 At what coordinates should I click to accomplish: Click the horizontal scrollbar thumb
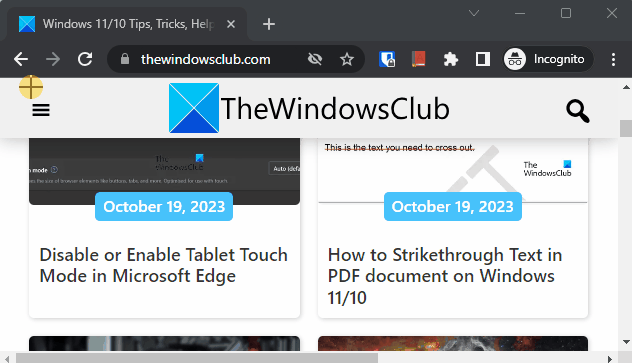[x=197, y=358]
